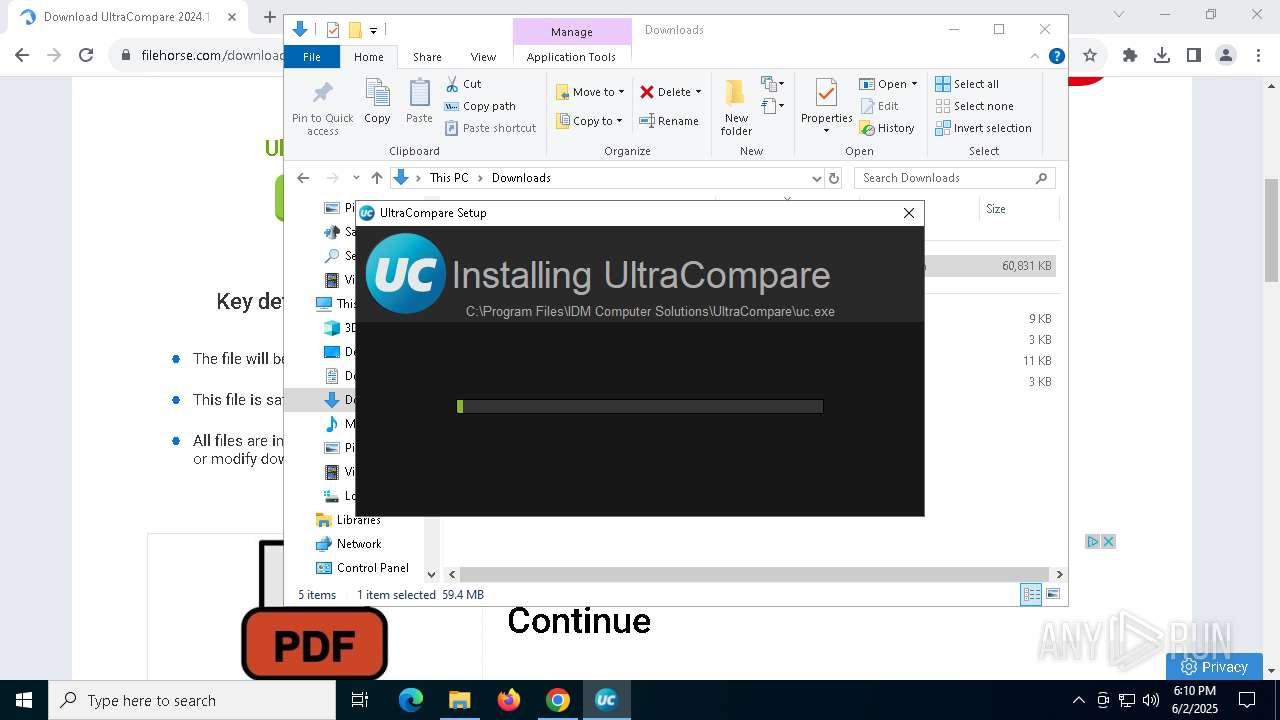Click the Explorer help question mark icon
1280x720 pixels.
tap(1056, 57)
